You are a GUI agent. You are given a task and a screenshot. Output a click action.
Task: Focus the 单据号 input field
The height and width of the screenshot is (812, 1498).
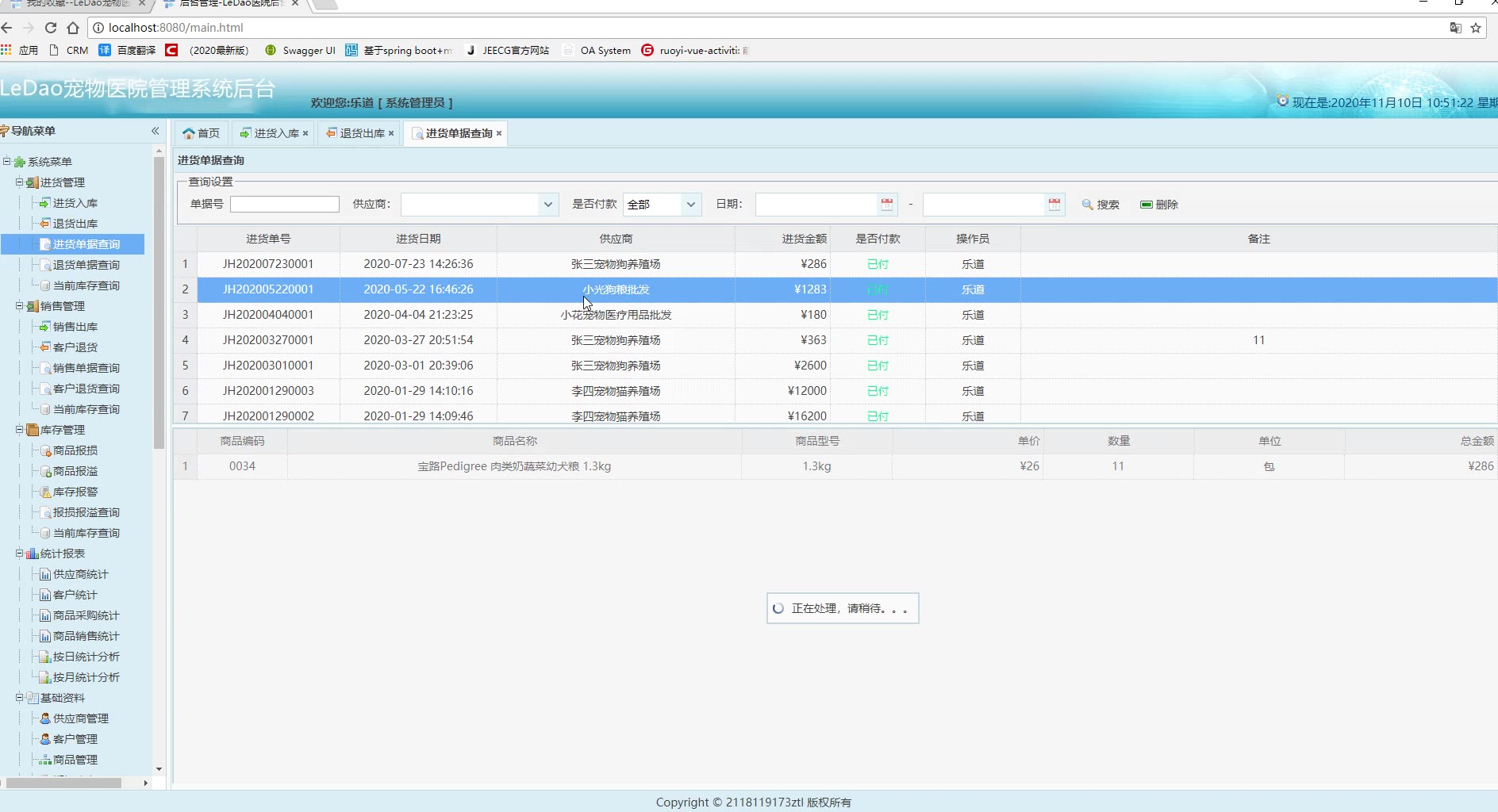[284, 205]
